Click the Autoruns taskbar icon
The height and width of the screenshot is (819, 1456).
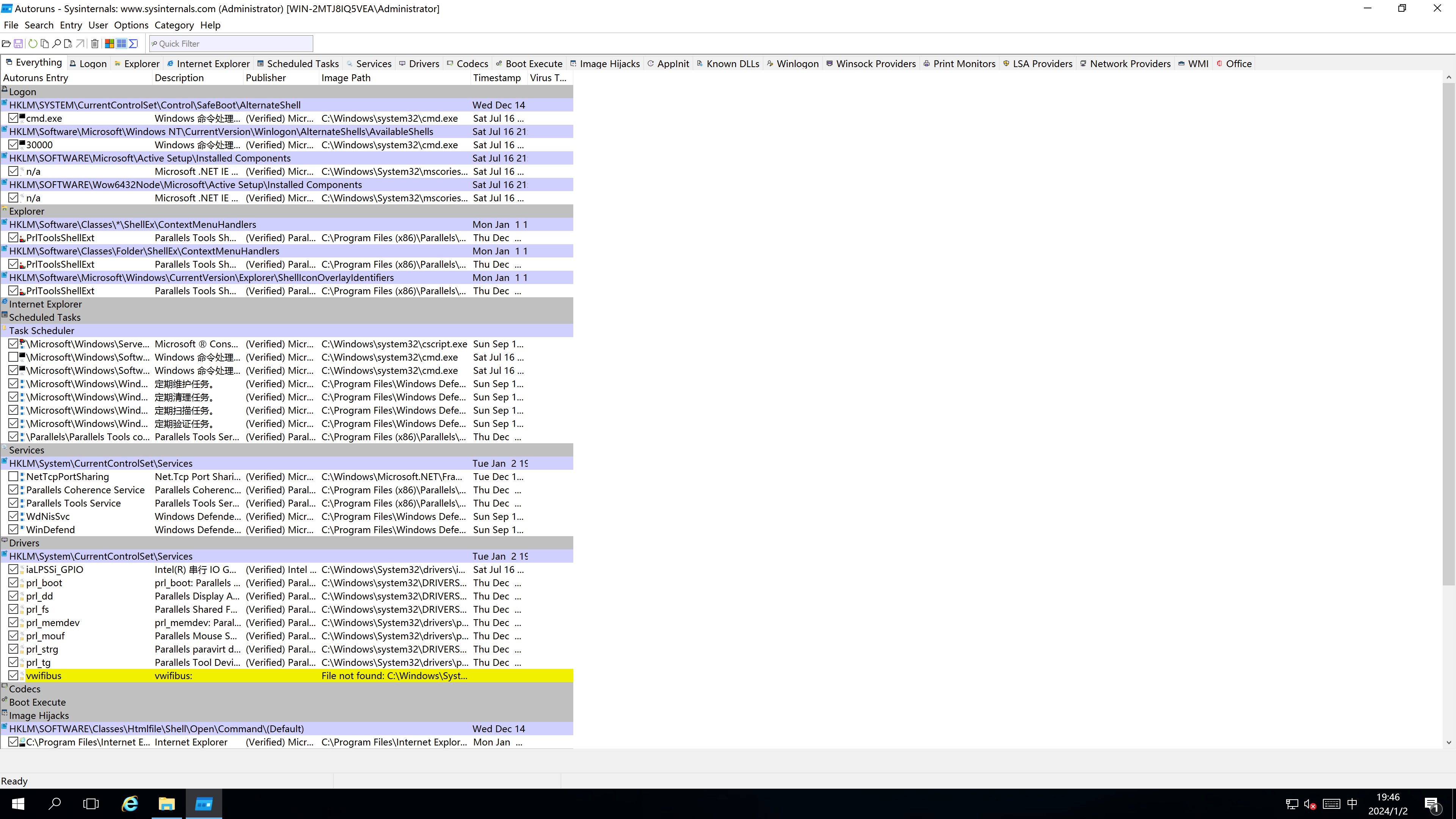(x=204, y=804)
